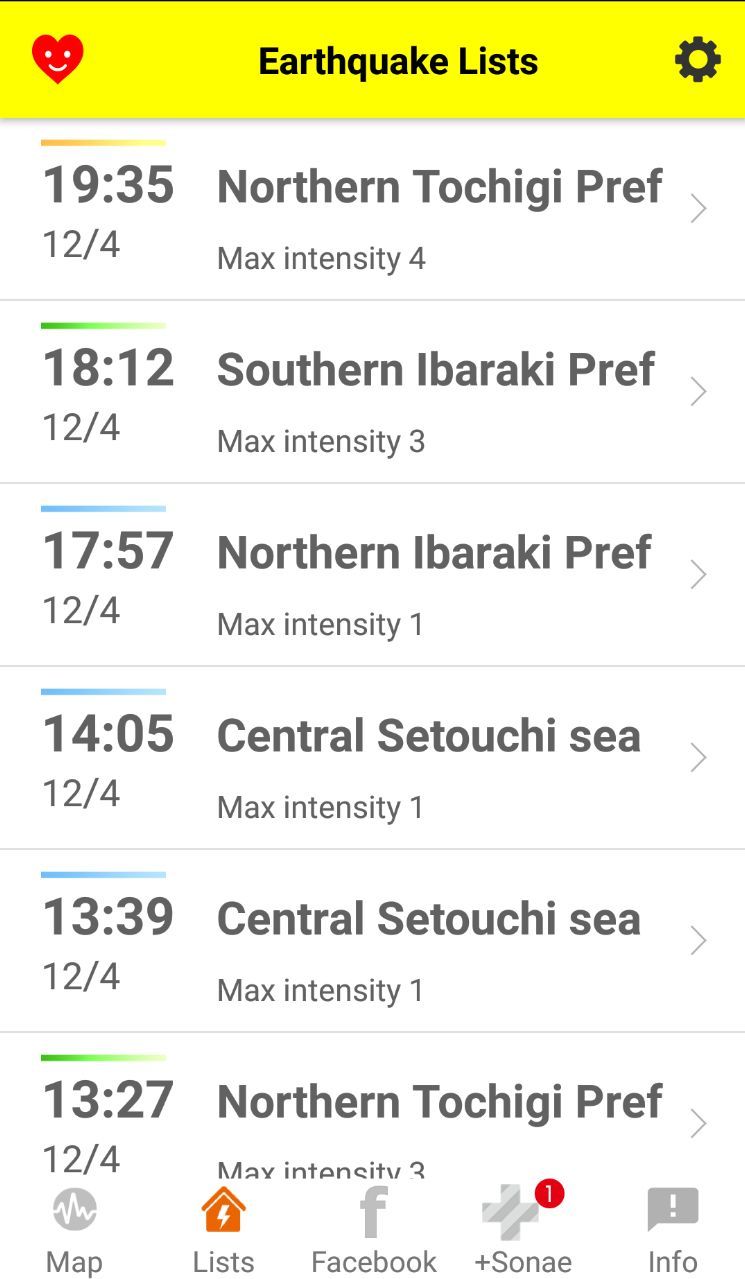Screen dimensions: 745x1279
Task: Tap chevron for 14:05 Central Setouchi sea
Action: point(698,758)
